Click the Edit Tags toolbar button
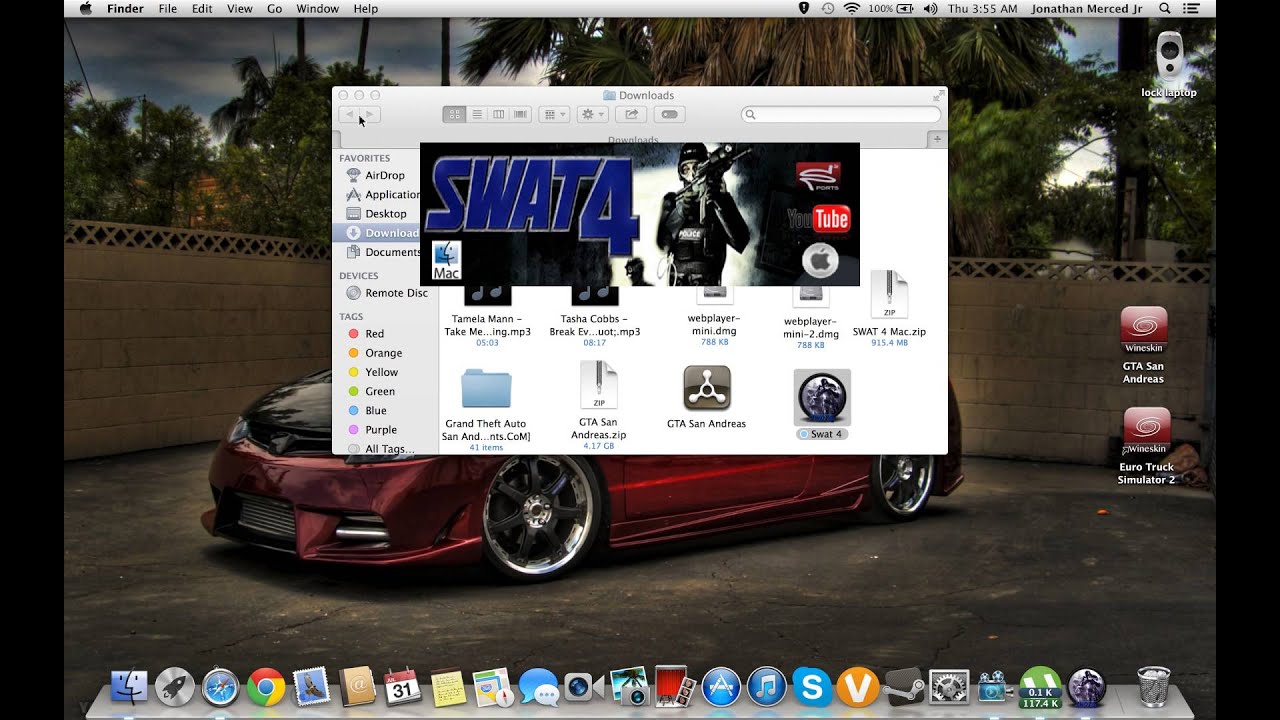Image resolution: width=1280 pixels, height=720 pixels. point(670,115)
